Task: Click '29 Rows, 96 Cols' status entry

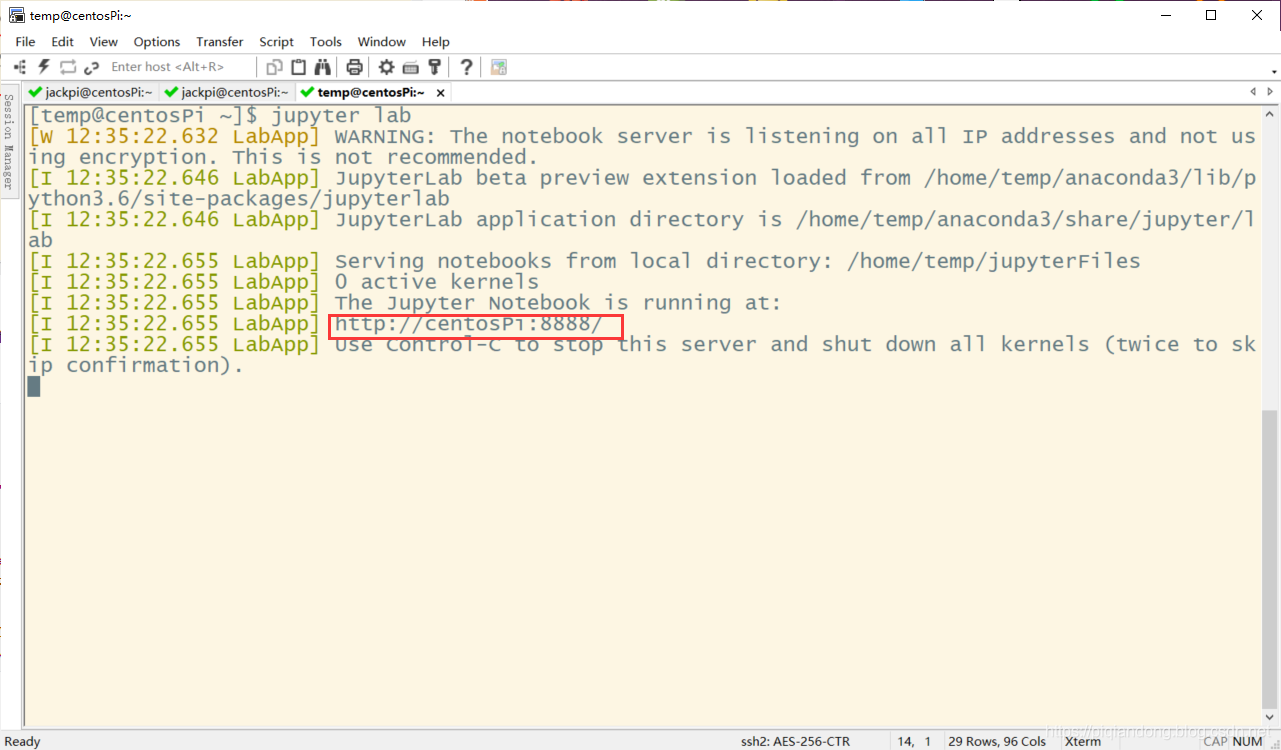Action: tap(997, 741)
